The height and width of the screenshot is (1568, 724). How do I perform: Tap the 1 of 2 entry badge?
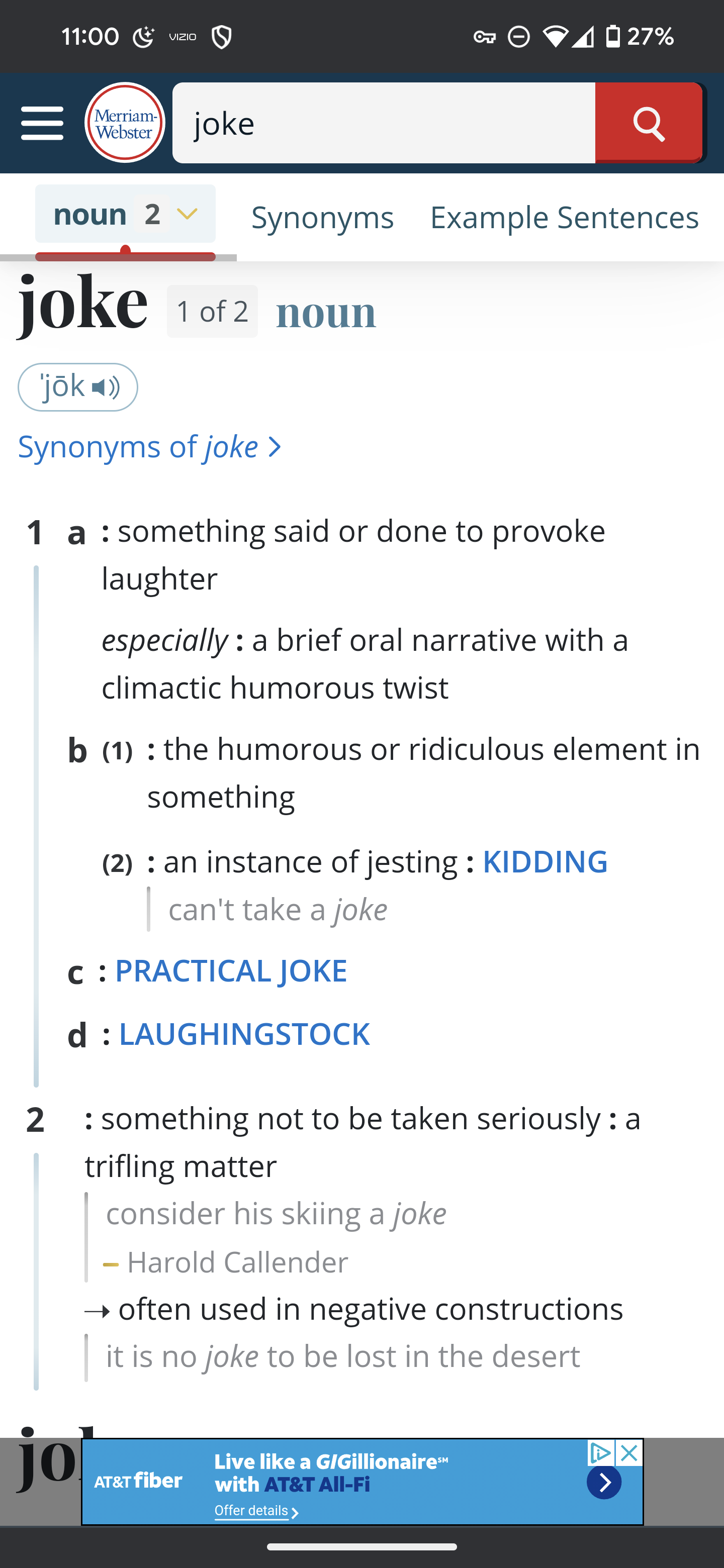212,311
